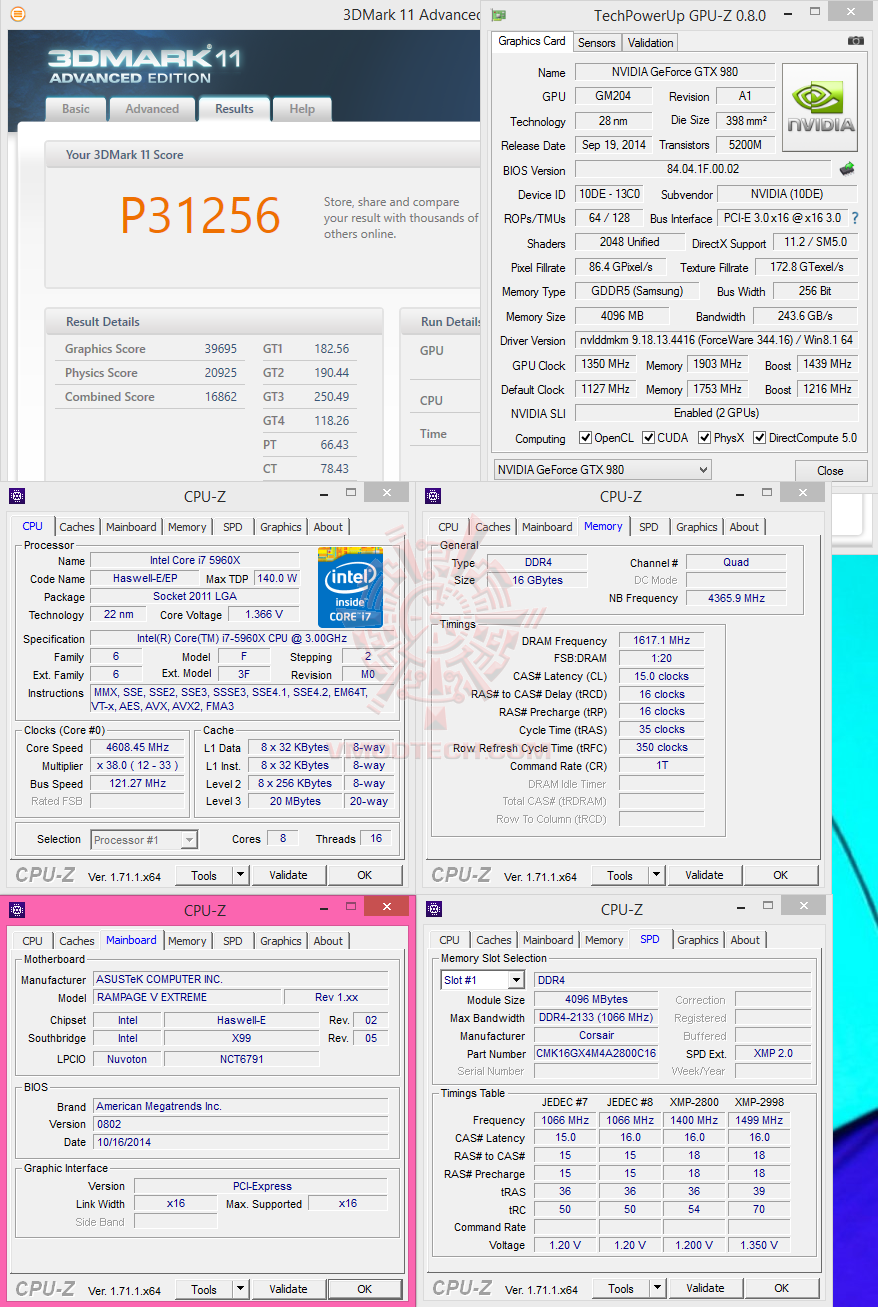Click the GPU-Z app icon in title bar
This screenshot has width=878, height=1307.
tap(499, 15)
